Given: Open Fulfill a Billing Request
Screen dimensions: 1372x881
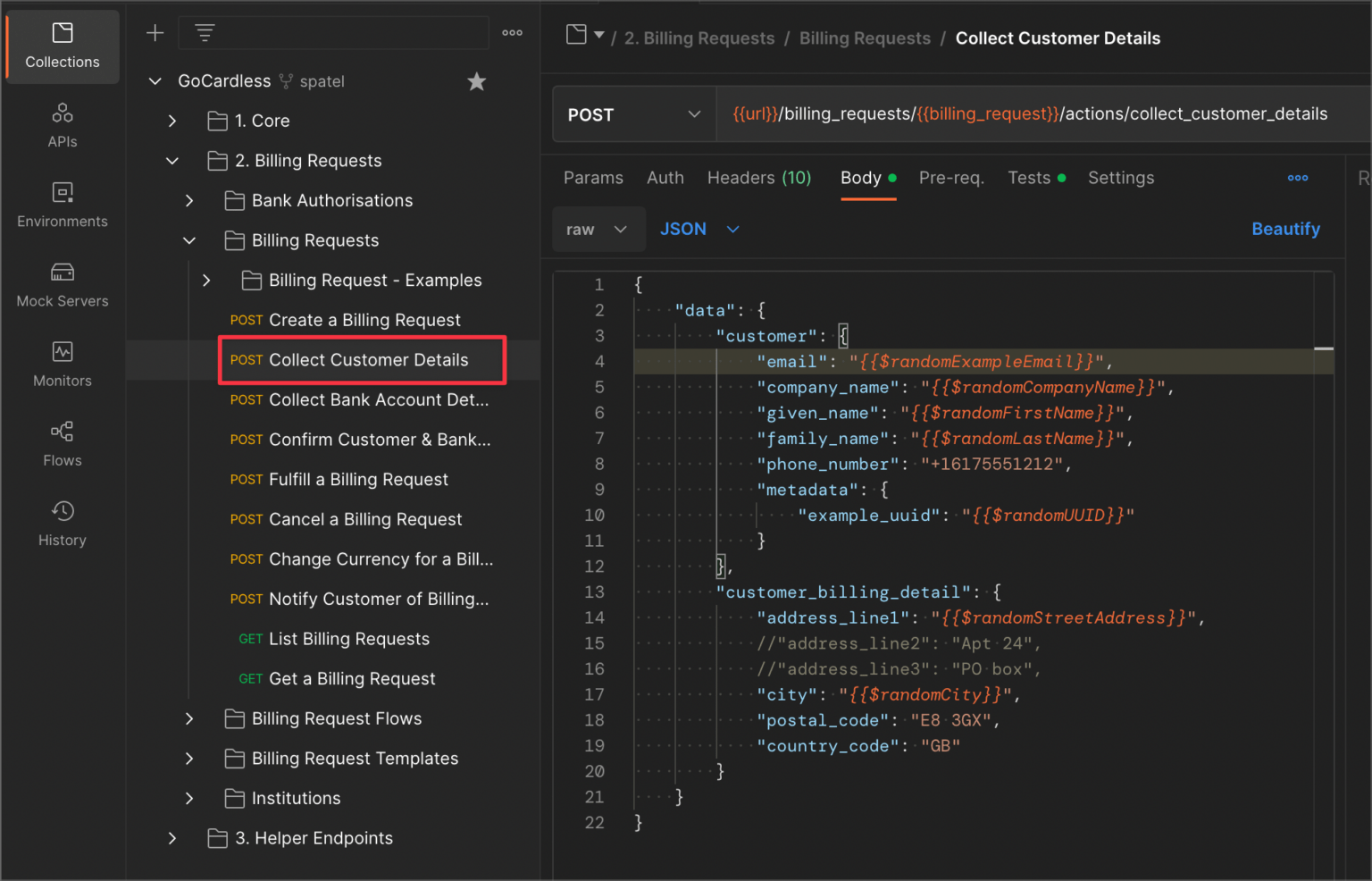Looking at the screenshot, I should [339, 480].
